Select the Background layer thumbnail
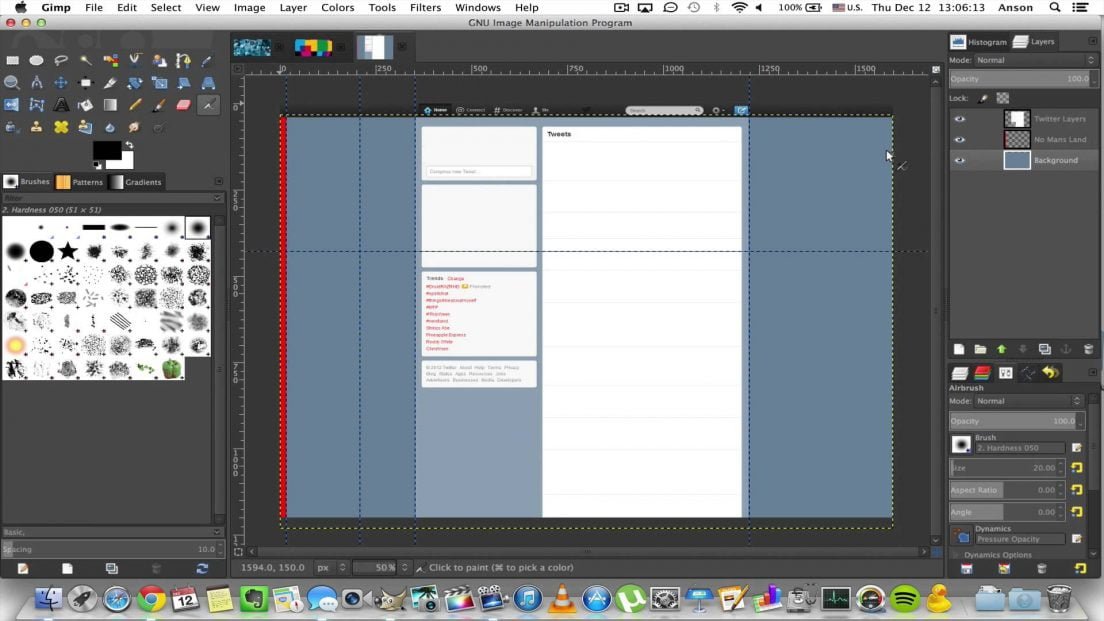This screenshot has width=1104, height=621. [x=1017, y=160]
